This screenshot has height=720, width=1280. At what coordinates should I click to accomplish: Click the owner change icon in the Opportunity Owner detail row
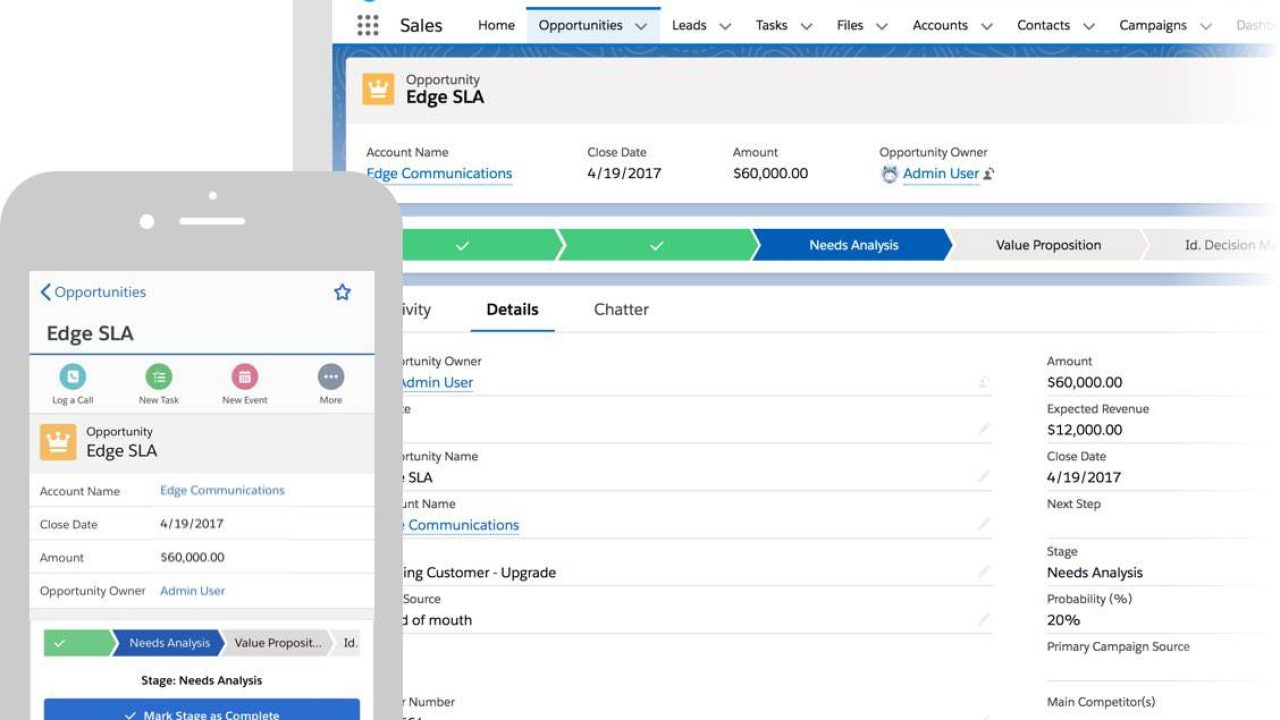click(x=984, y=382)
